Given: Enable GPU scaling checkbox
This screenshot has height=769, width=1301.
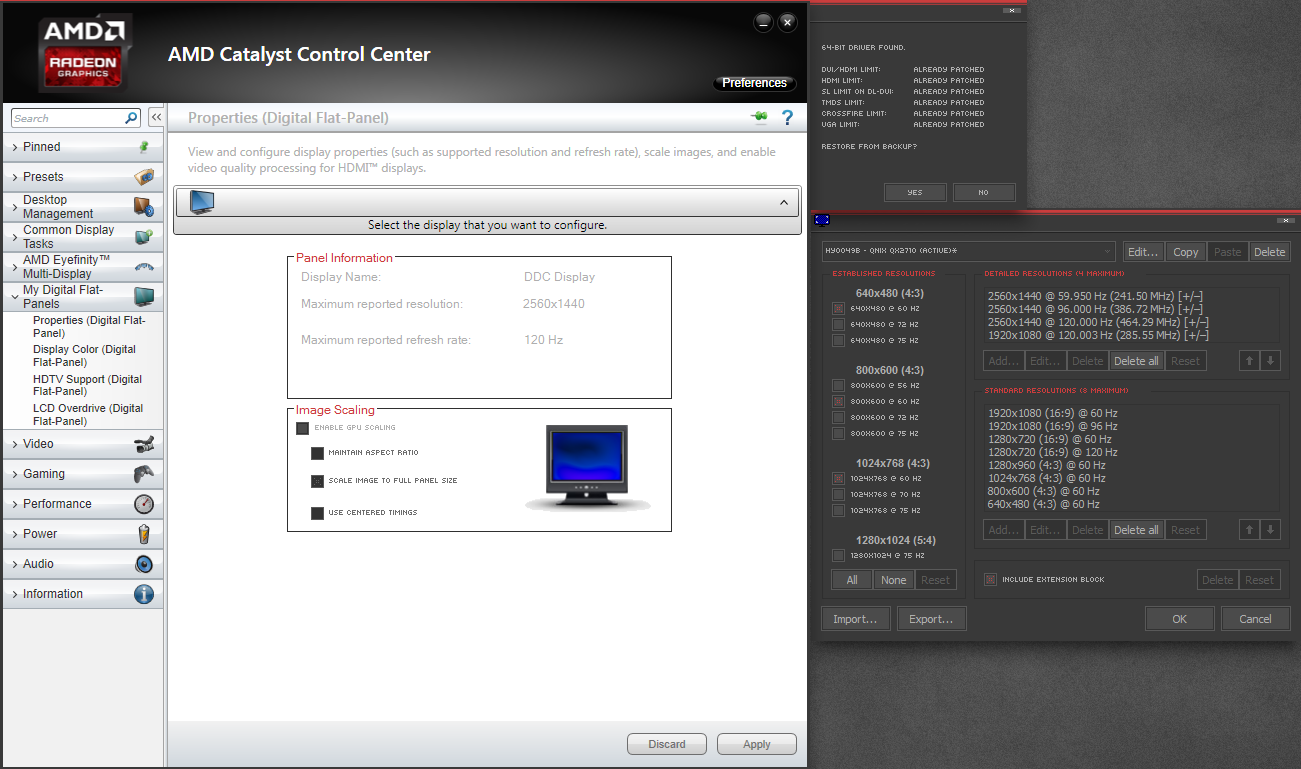Looking at the screenshot, I should (303, 428).
